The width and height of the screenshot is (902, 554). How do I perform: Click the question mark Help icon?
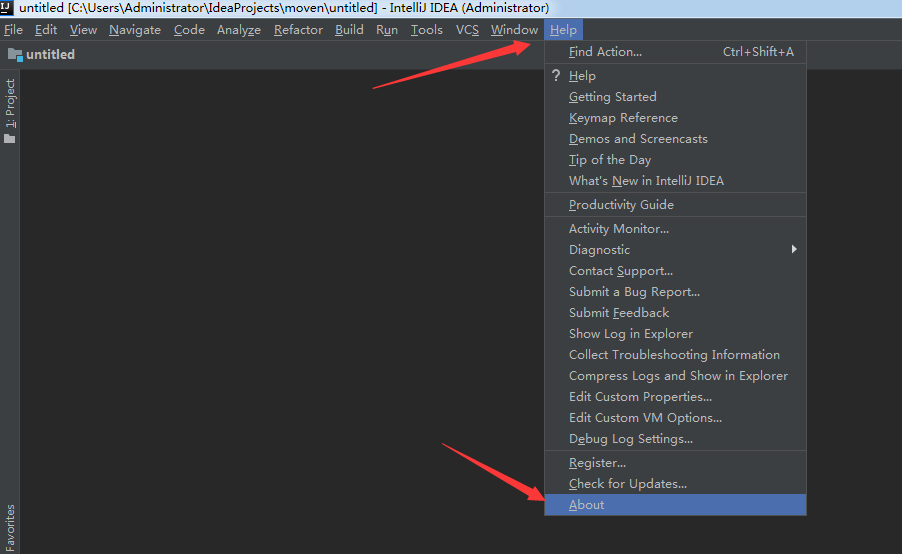[x=556, y=75]
